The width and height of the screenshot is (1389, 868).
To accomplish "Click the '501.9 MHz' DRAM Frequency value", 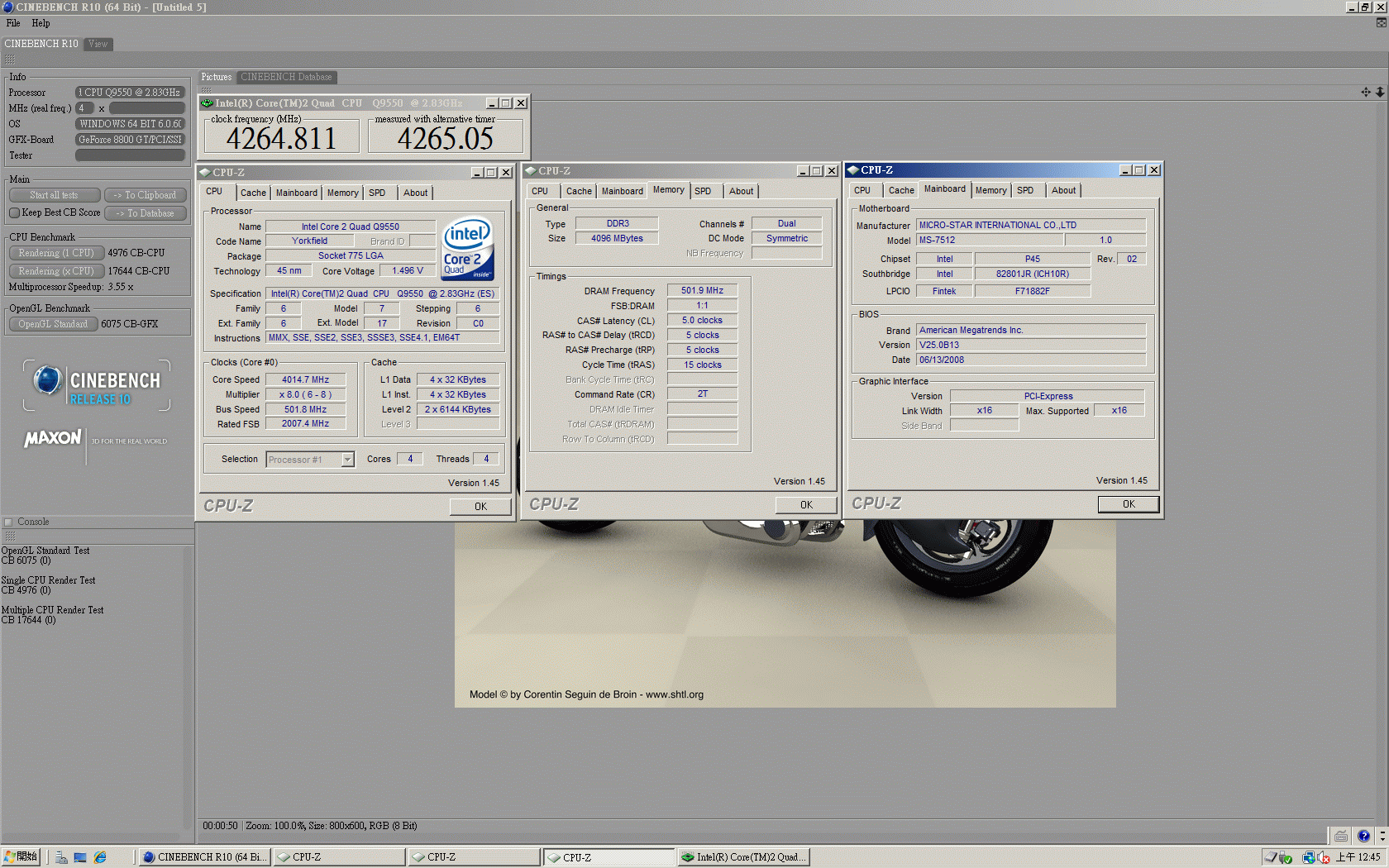I will (702, 291).
